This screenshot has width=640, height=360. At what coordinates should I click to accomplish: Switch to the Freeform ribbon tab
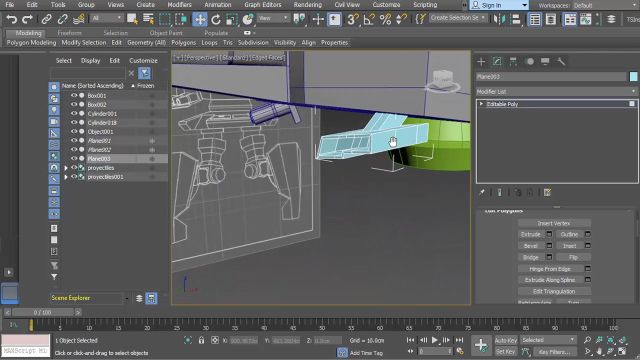coord(69,33)
